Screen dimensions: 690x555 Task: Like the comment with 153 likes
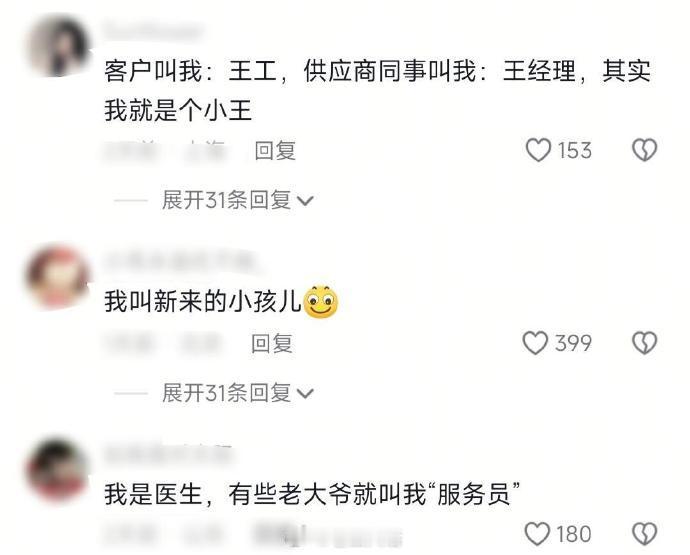538,150
